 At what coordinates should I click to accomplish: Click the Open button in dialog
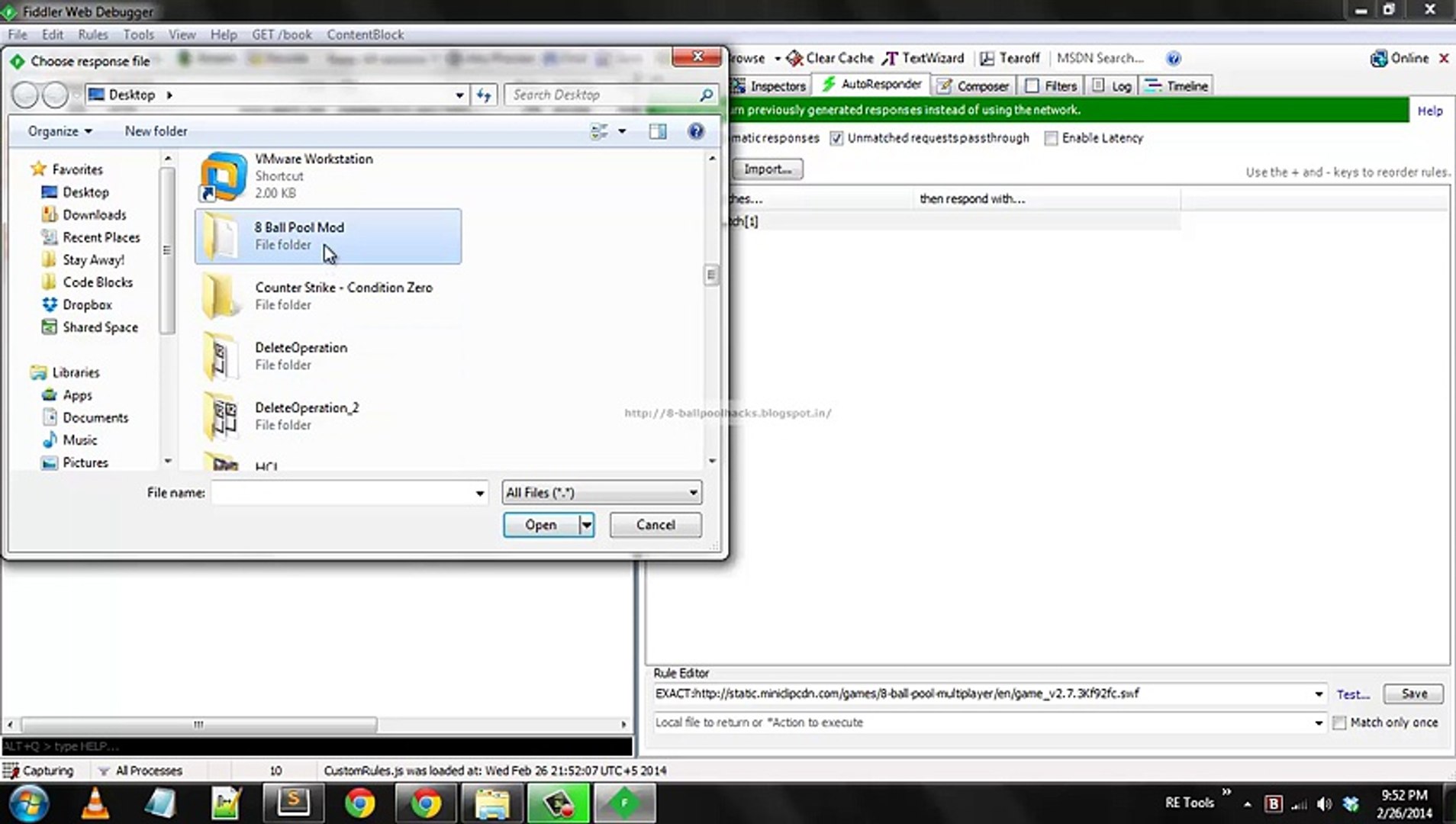[x=541, y=525]
